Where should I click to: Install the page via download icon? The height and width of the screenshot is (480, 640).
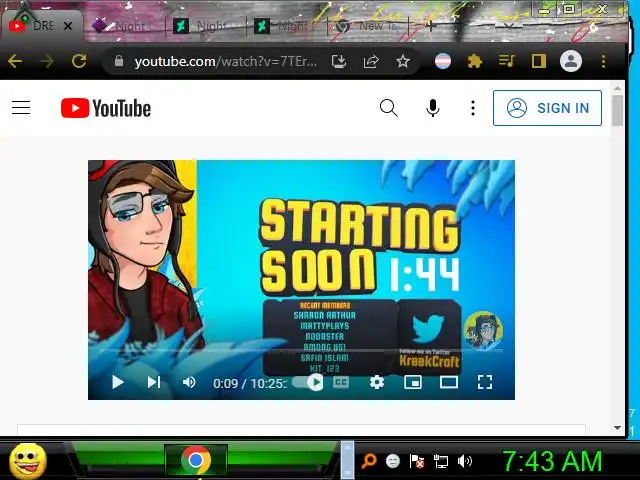point(339,61)
